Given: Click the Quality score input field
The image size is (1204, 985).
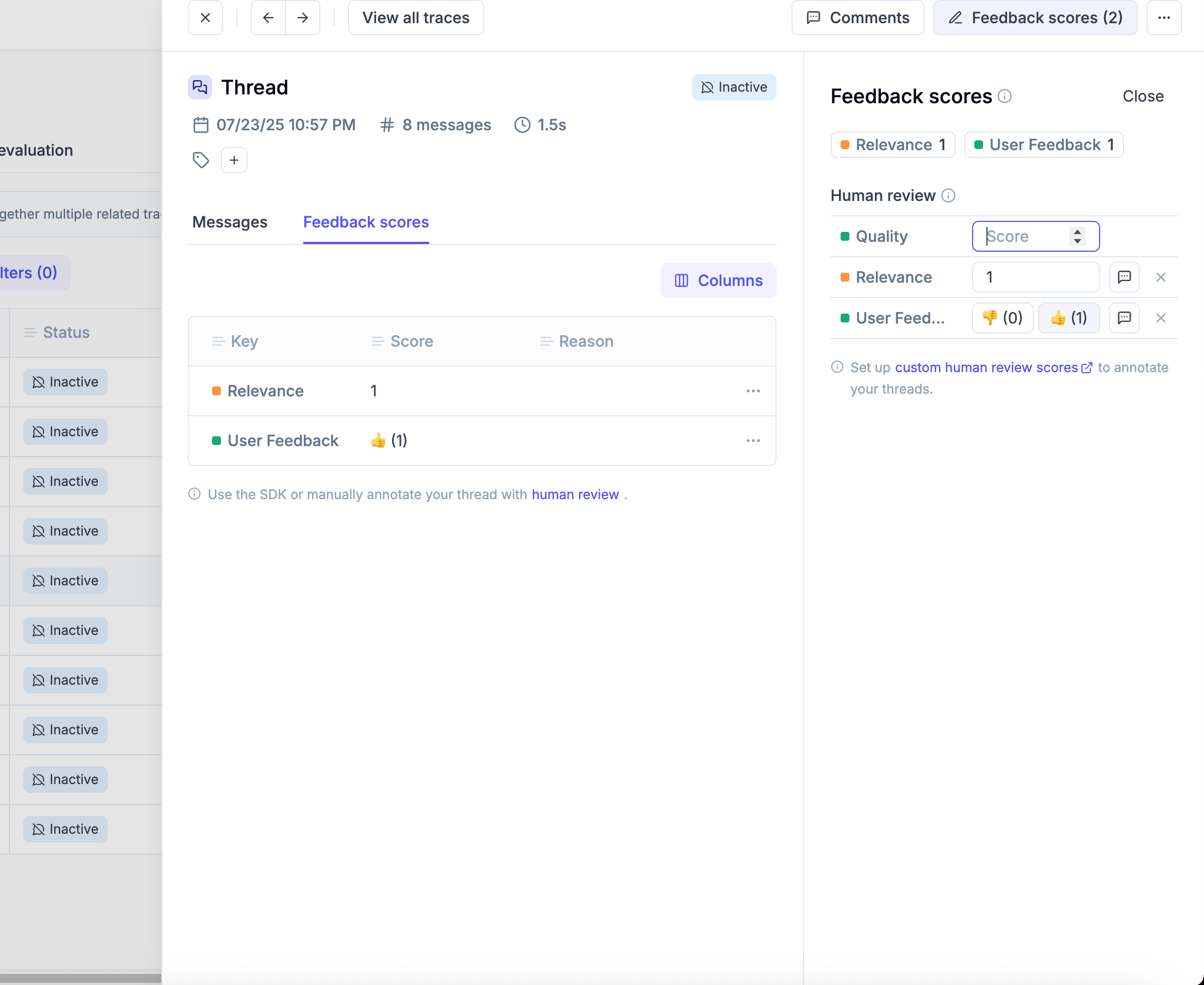Looking at the screenshot, I should point(1025,236).
